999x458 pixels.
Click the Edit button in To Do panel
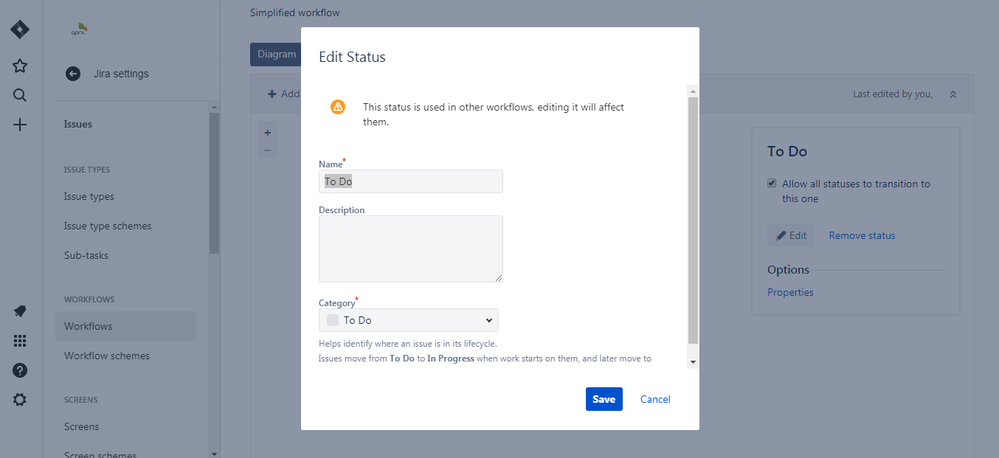coord(791,235)
